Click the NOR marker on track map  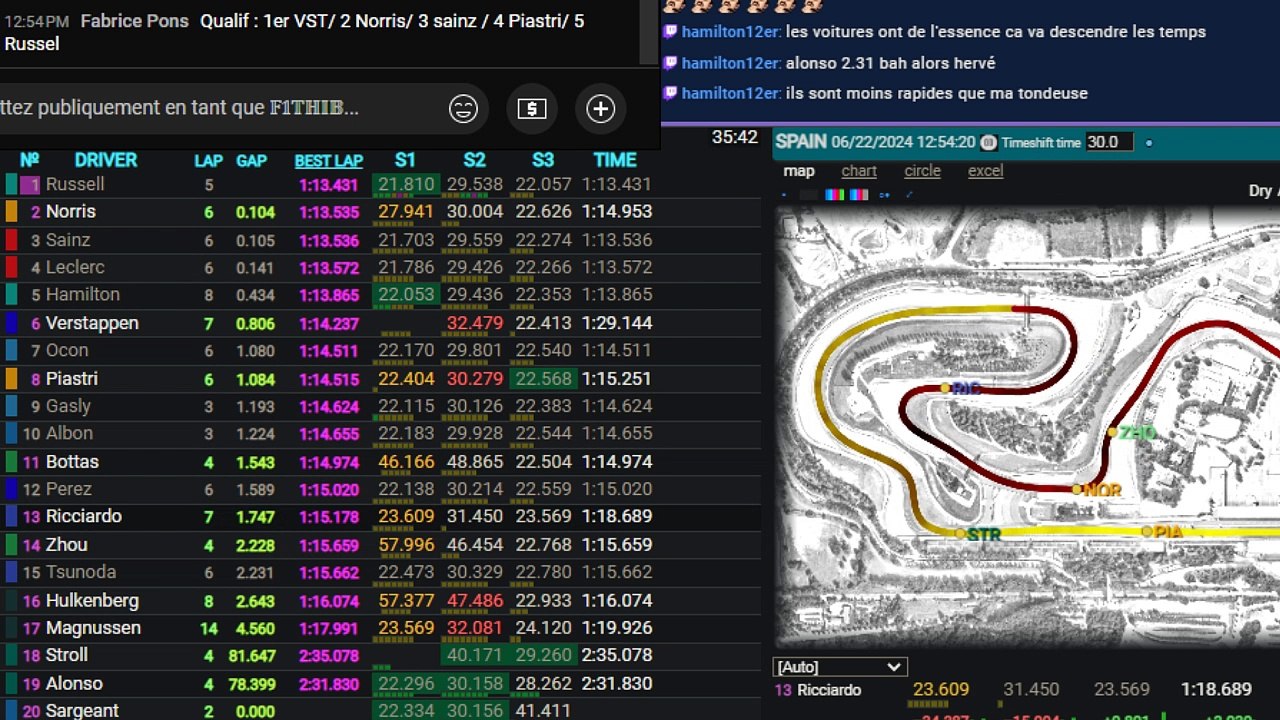pos(1097,490)
